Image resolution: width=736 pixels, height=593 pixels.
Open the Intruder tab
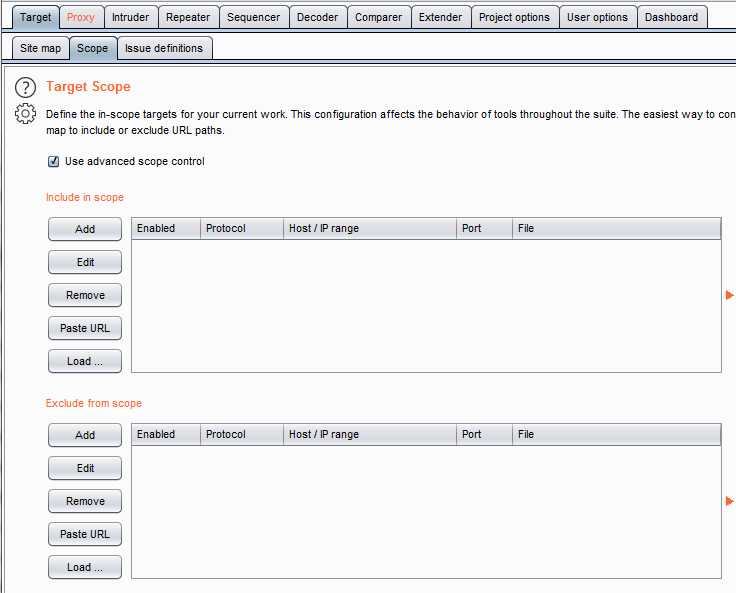(130, 17)
